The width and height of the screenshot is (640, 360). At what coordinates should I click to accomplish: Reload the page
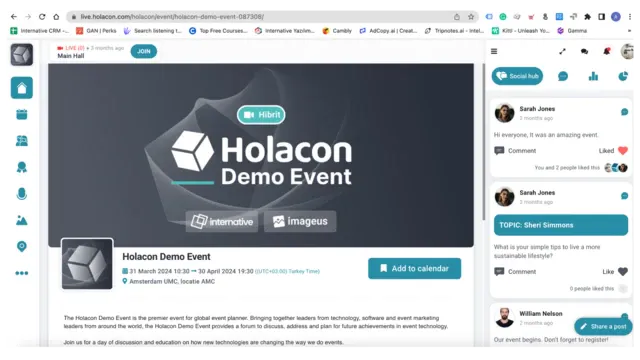tap(42, 17)
